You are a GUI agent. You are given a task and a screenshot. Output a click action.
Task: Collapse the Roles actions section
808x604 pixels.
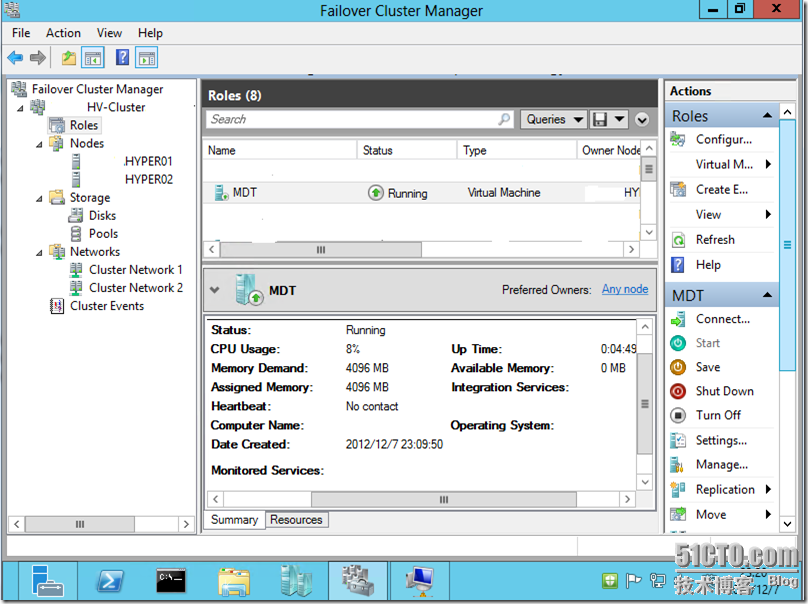click(x=767, y=115)
